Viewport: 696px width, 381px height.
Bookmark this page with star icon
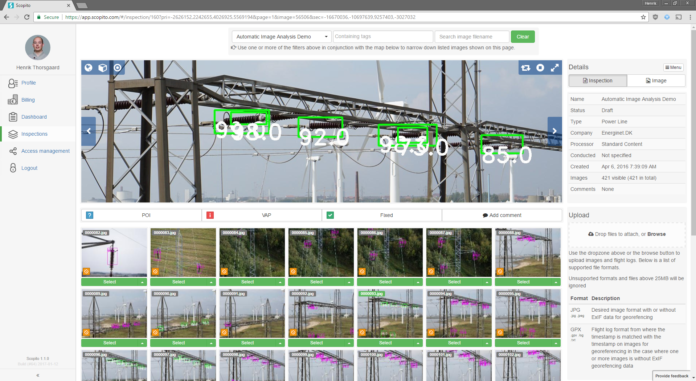643,17
